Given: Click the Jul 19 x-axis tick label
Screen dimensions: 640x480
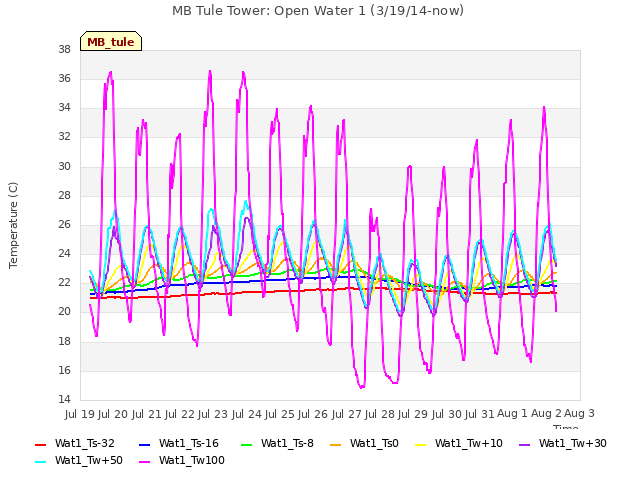Looking at the screenshot, I should pyautogui.click(x=80, y=414).
